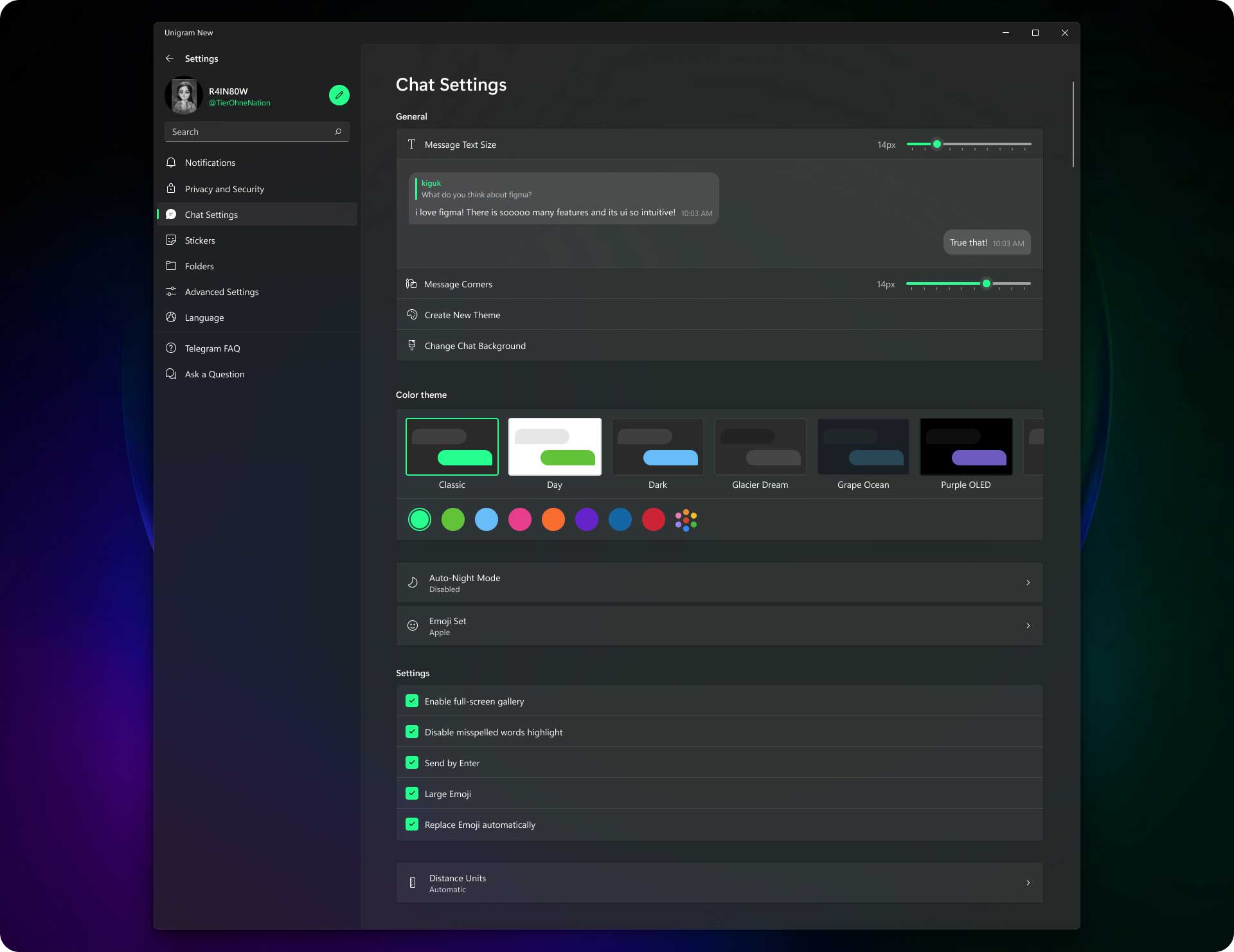Go to Stickers settings
Viewport: 1234px width, 952px height.
257,240
